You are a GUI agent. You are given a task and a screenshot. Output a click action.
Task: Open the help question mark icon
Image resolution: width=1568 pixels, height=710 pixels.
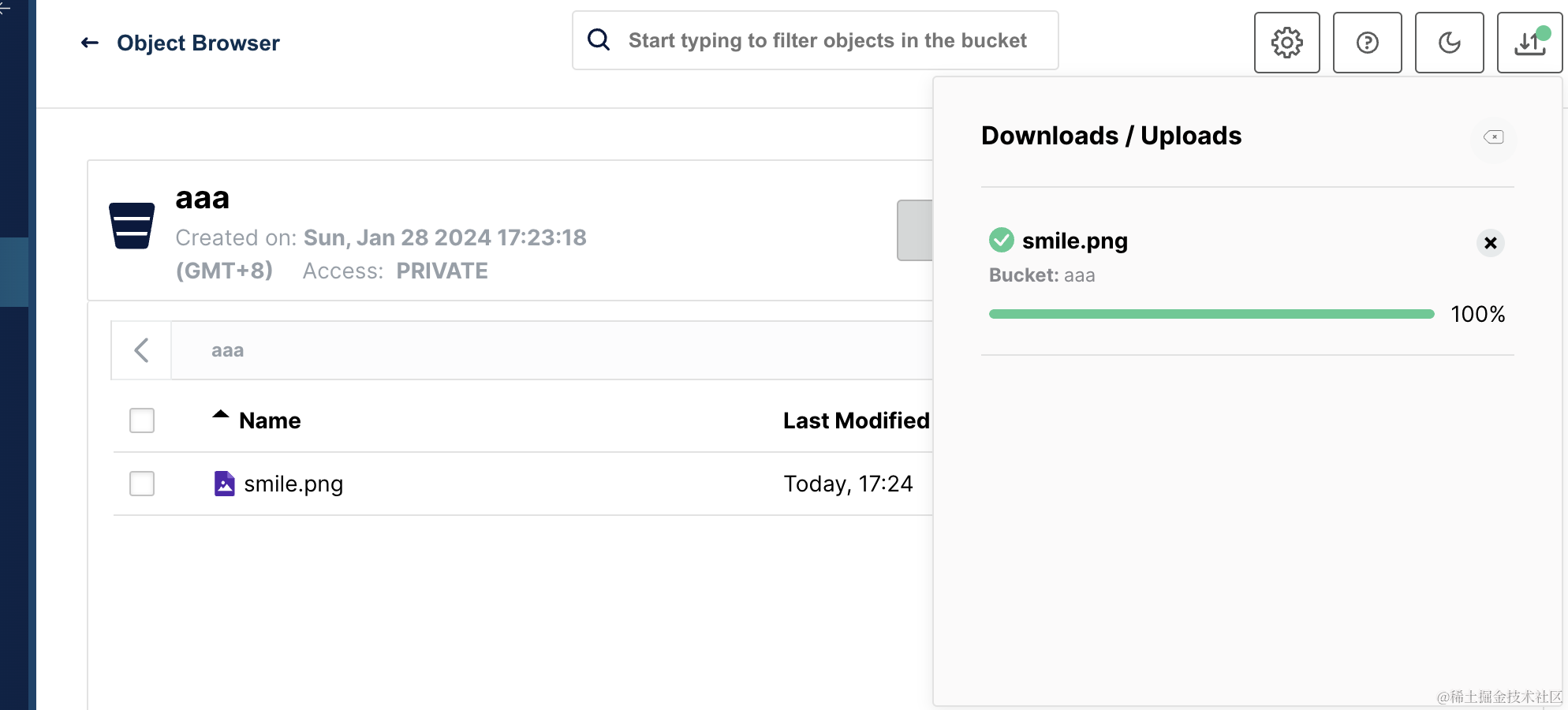[x=1367, y=43]
